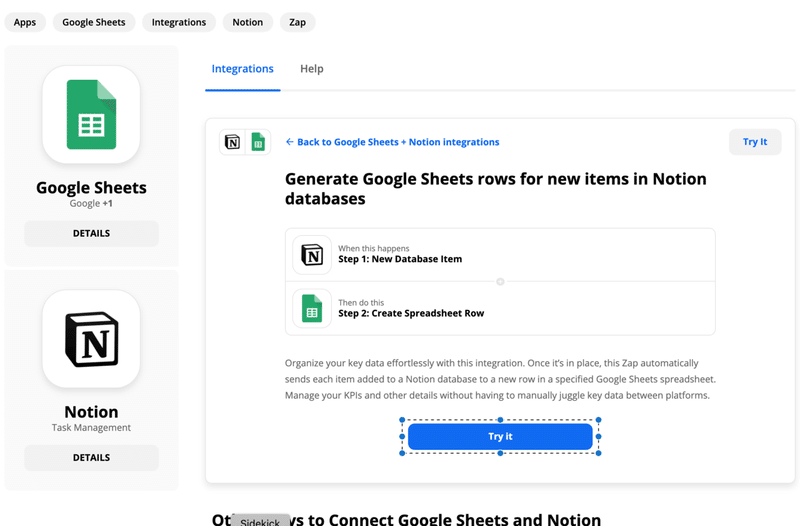This screenshot has height=526, width=800.
Task: Click the Google Sheets name under its icon
Action: (91, 188)
